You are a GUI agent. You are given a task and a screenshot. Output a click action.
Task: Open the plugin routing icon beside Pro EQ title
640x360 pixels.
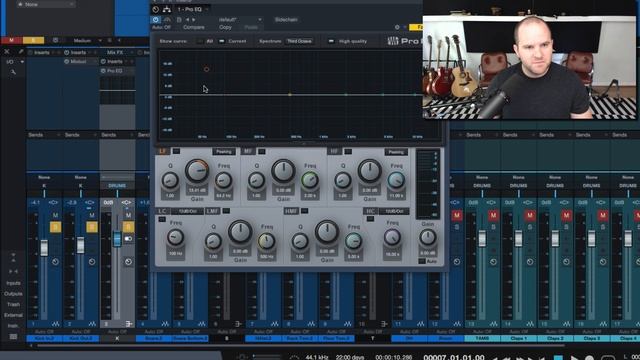coord(167,9)
